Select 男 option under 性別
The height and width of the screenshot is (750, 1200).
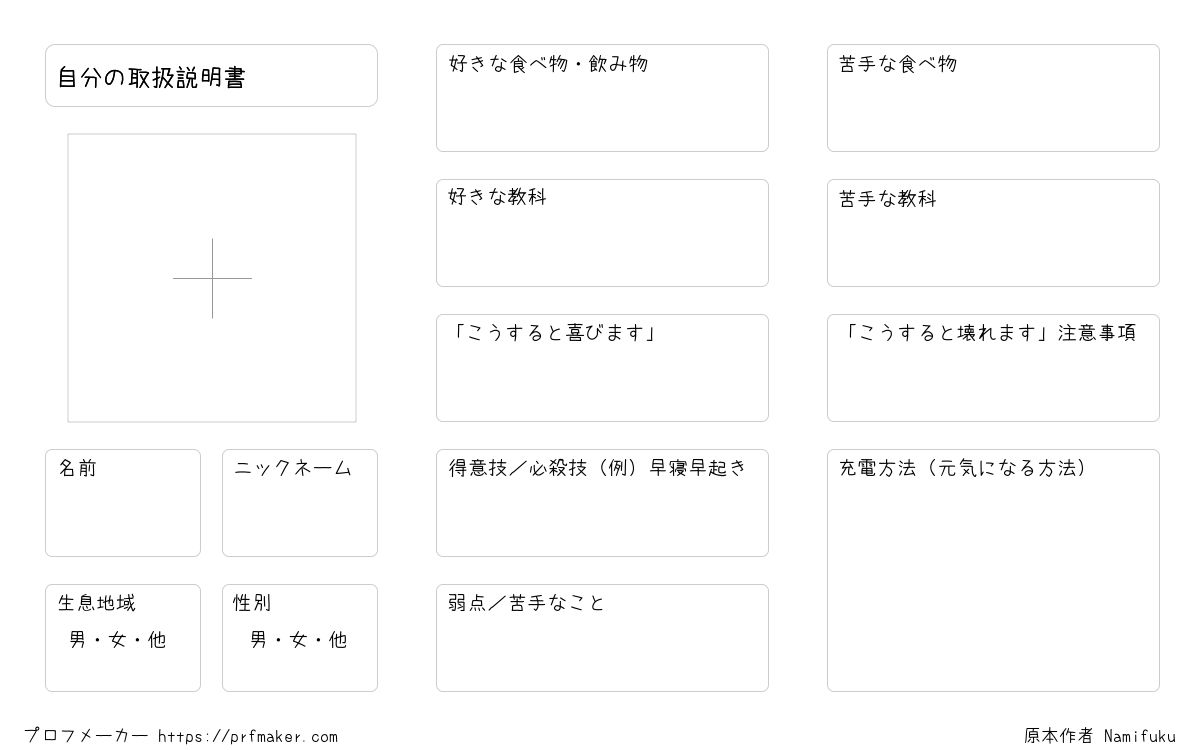259,640
